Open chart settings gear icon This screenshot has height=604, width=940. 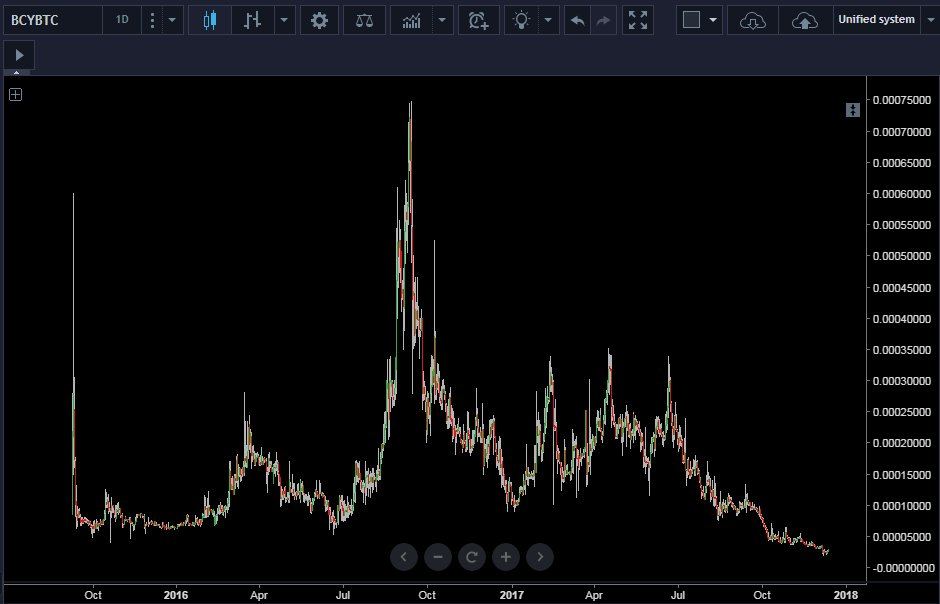320,20
